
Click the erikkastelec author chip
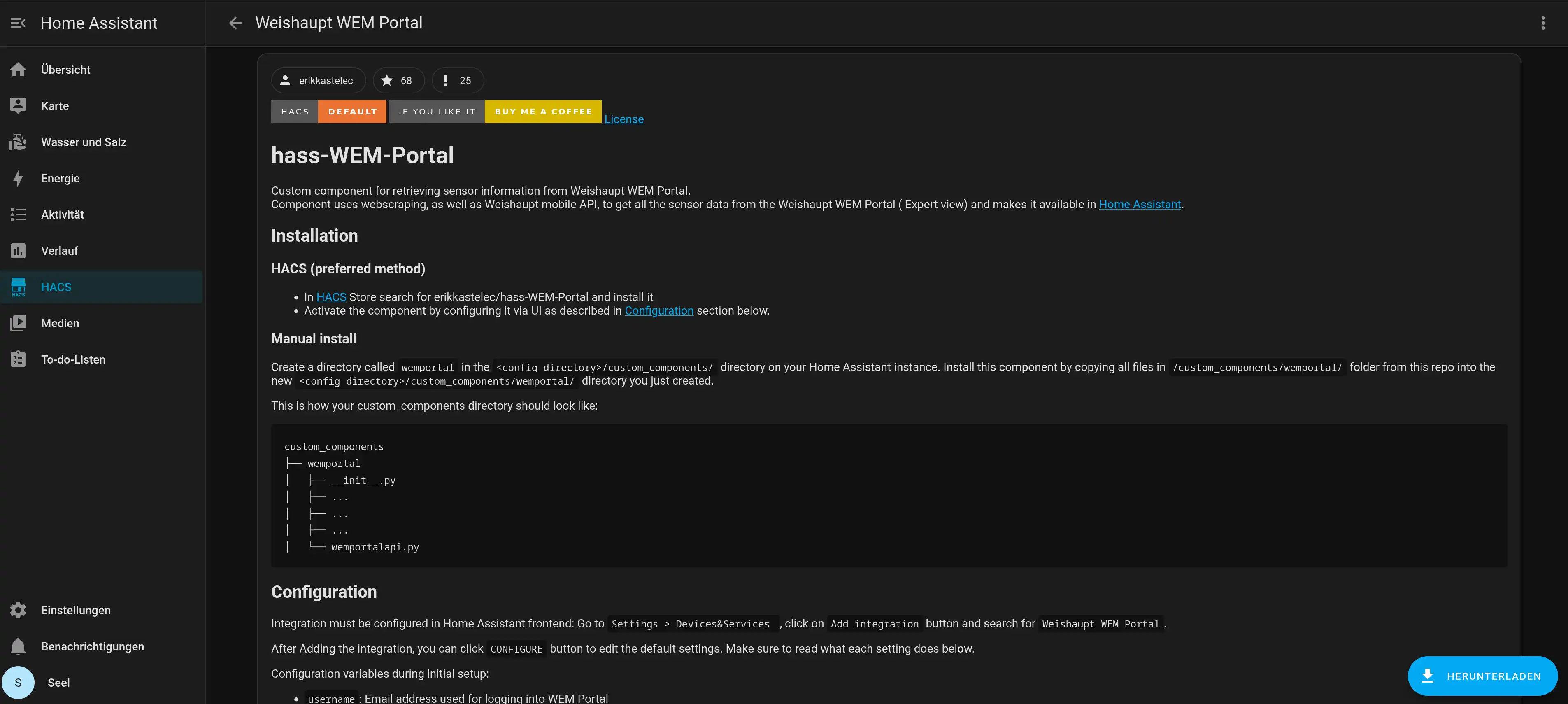point(319,80)
